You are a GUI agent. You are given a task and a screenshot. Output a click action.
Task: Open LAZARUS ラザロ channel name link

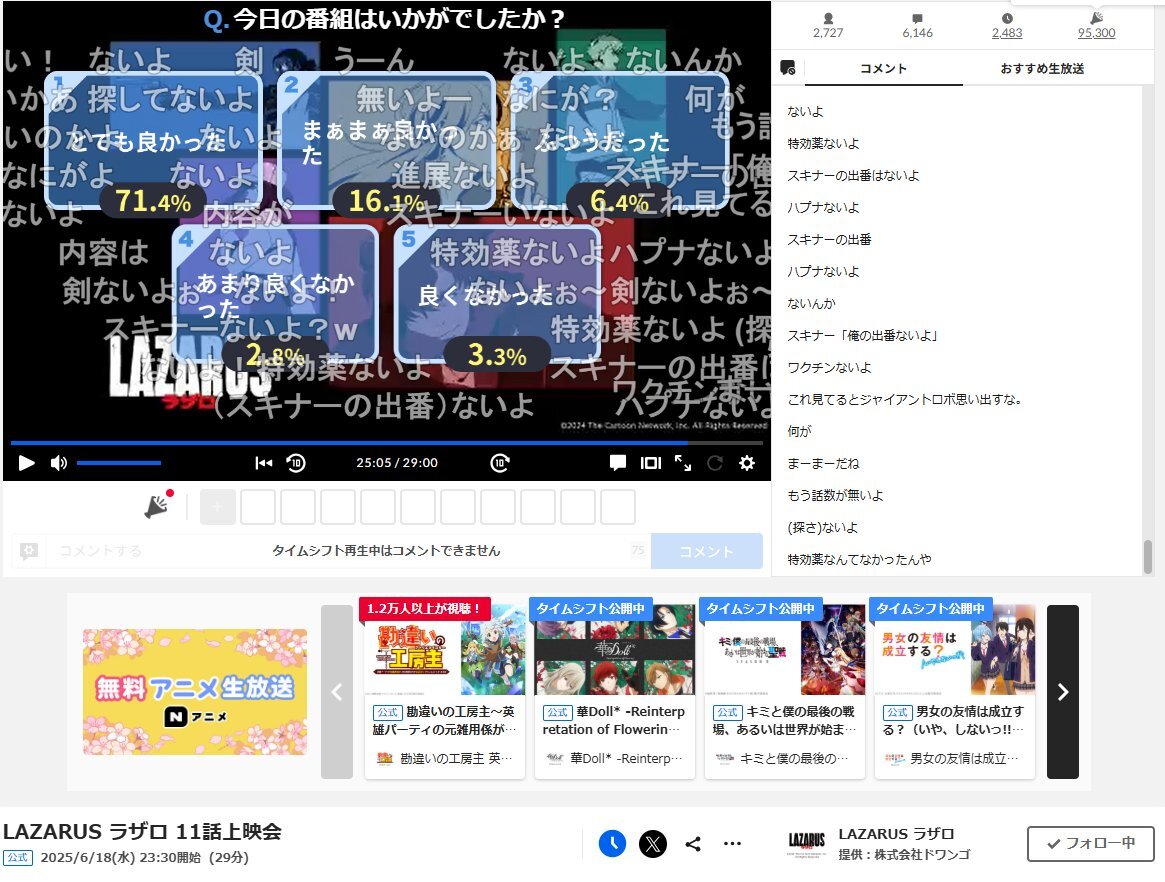click(896, 834)
